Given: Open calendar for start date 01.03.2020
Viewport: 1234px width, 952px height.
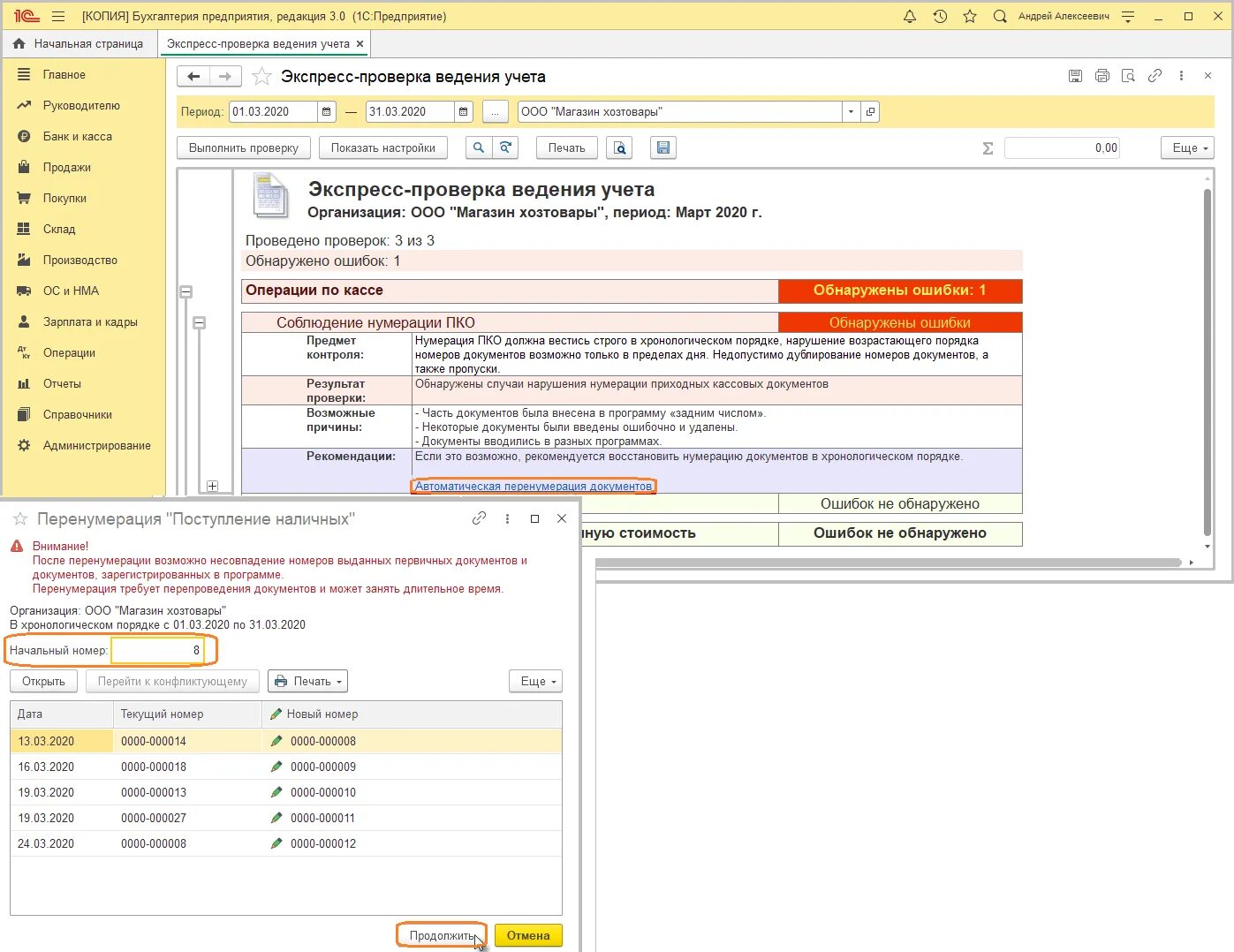Looking at the screenshot, I should 327,112.
